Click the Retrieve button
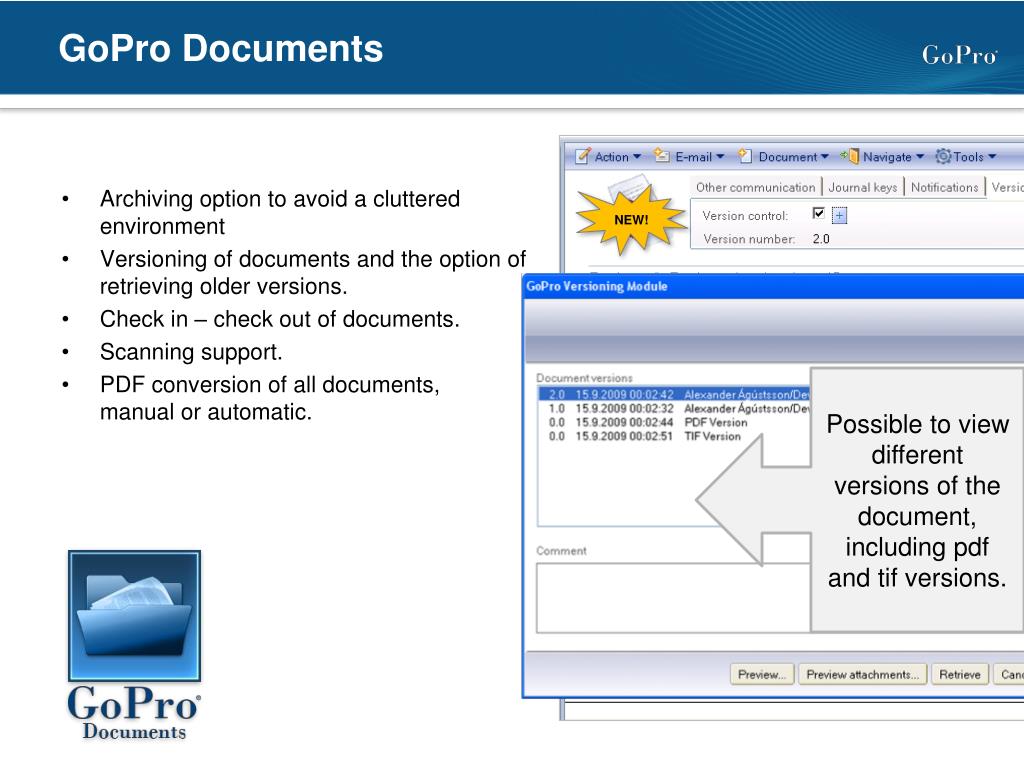Image resolution: width=1024 pixels, height=768 pixels. [959, 675]
